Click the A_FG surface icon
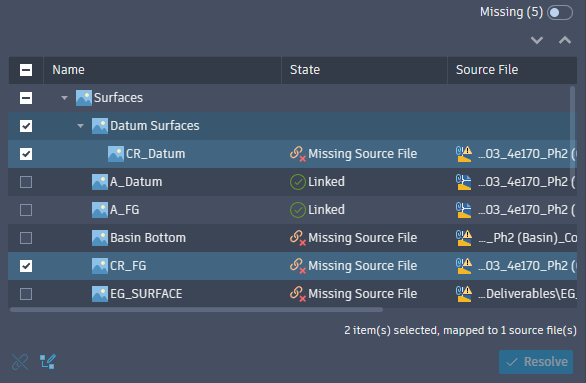Screen dimensions: 586x383 100,210
